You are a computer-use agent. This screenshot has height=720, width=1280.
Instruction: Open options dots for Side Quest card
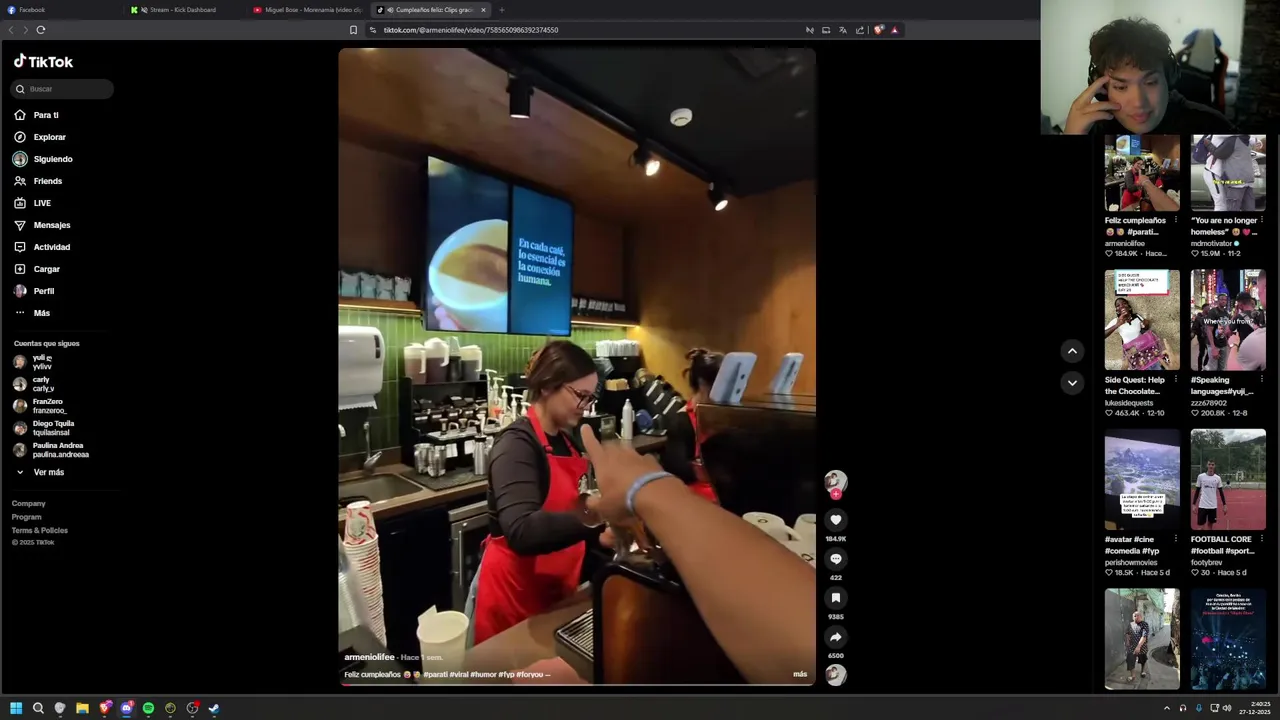click(1176, 380)
